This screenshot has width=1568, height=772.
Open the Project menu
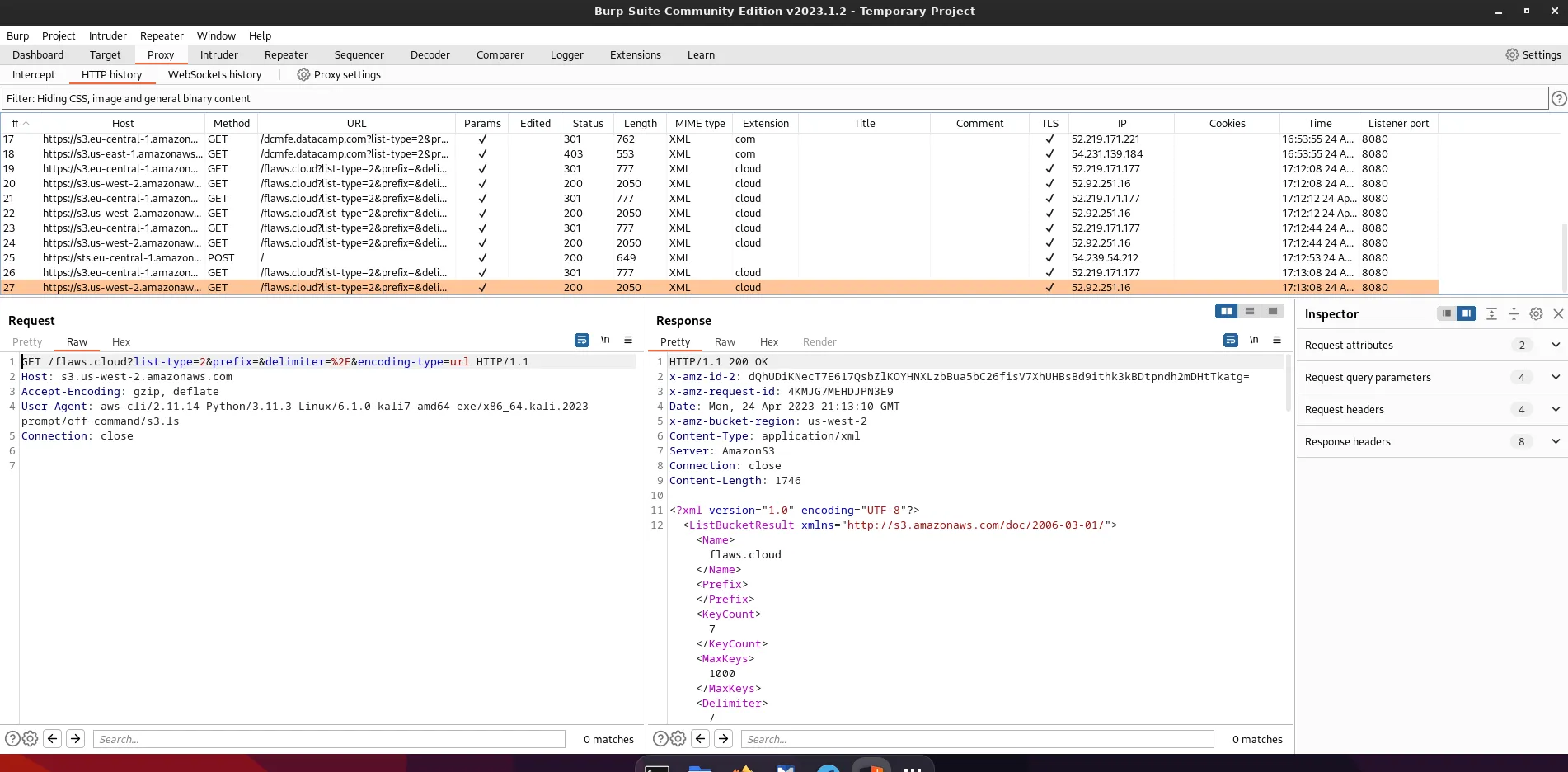click(59, 35)
